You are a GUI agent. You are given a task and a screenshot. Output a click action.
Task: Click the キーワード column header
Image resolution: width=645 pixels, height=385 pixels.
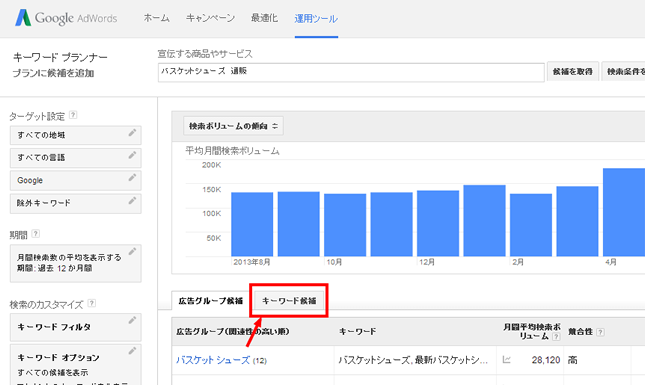[357, 332]
